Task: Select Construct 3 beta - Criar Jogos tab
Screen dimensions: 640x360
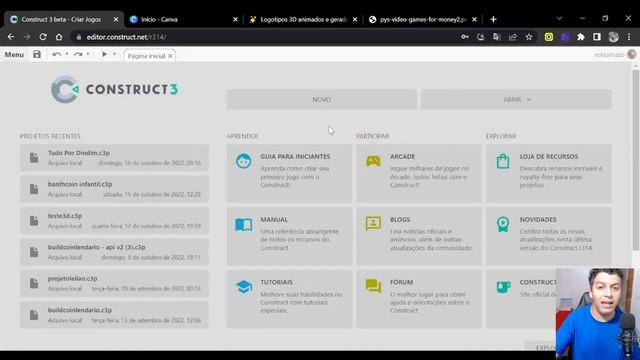Action: pyautogui.click(x=64, y=19)
